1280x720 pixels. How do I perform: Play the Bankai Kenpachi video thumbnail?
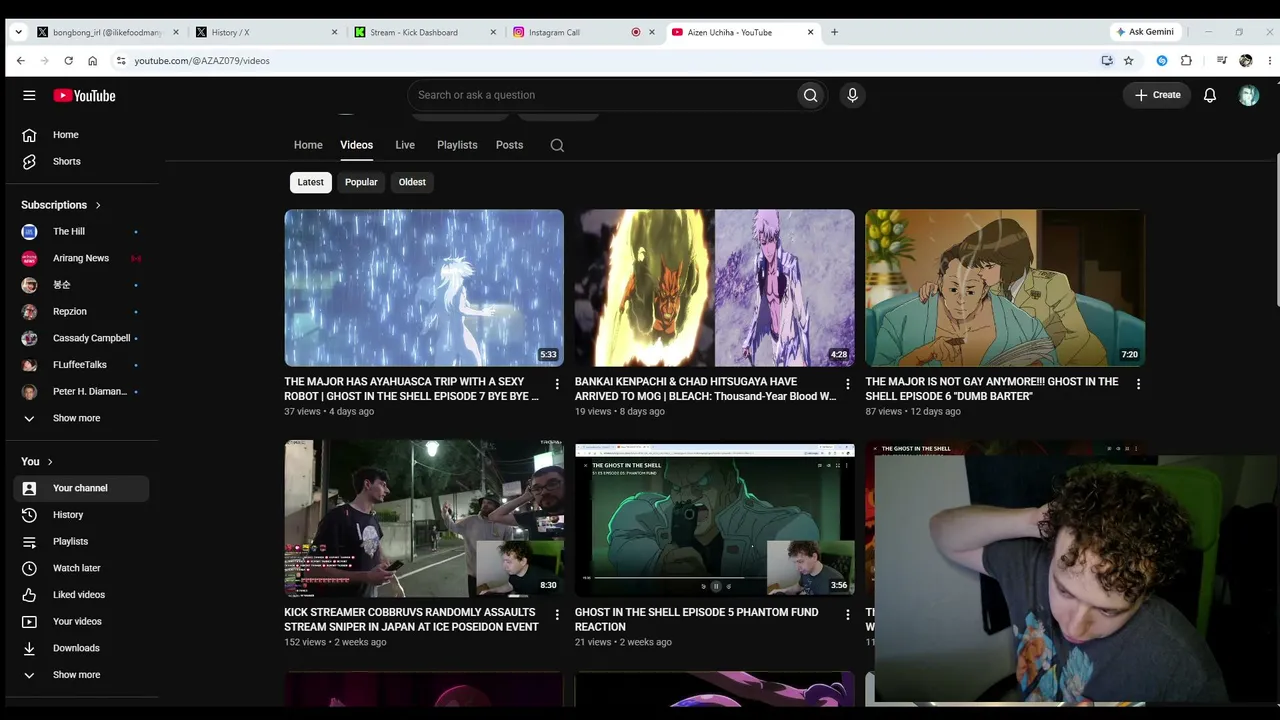(x=715, y=288)
